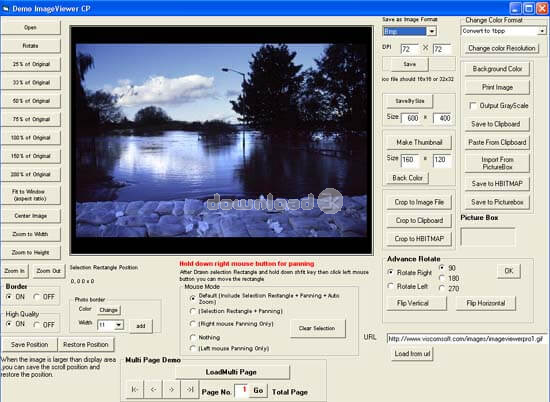Viewport: 550px width, 402px height.
Task: Enable the Output GrayScale checkbox
Action: point(473,106)
